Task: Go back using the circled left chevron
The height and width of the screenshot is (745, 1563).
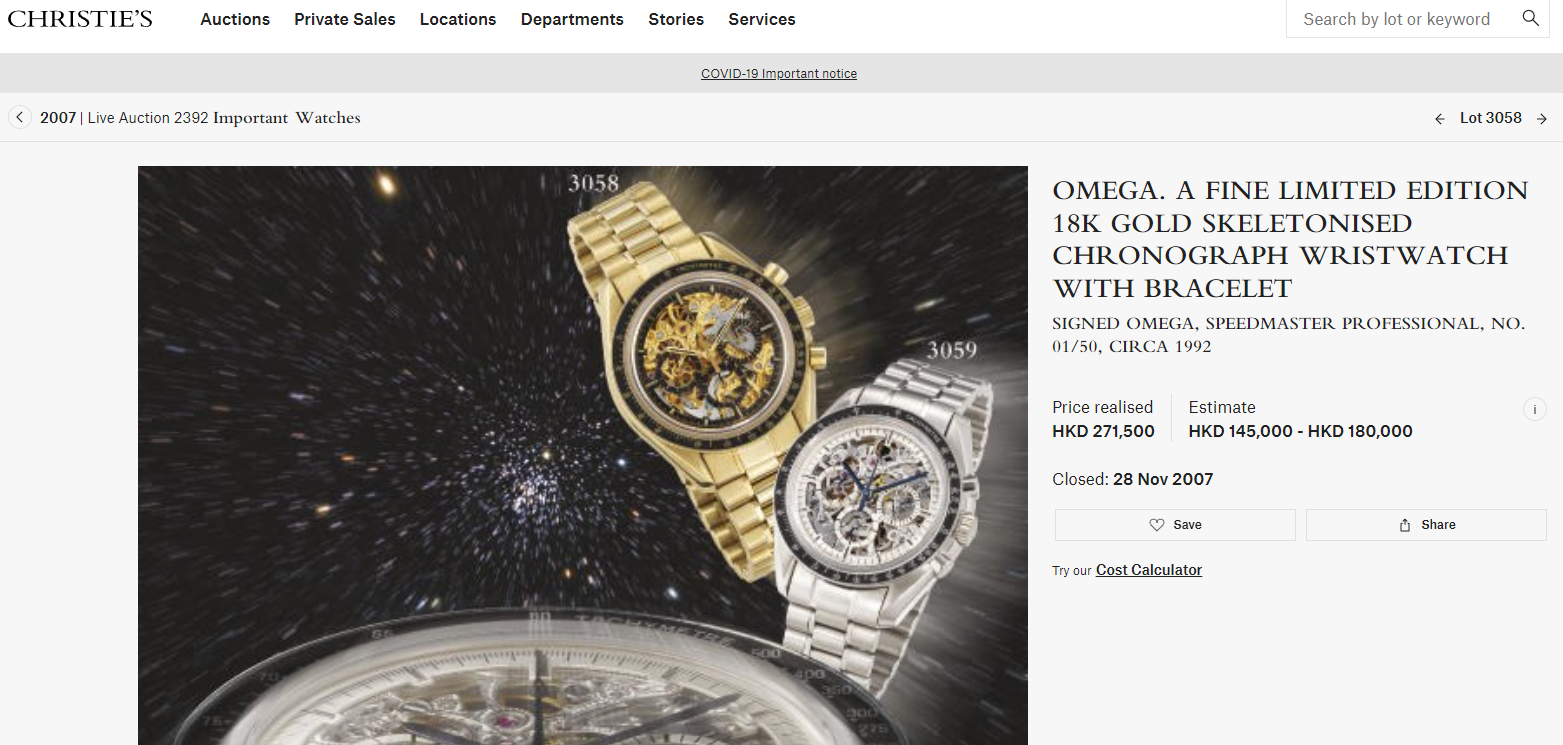Action: (19, 118)
